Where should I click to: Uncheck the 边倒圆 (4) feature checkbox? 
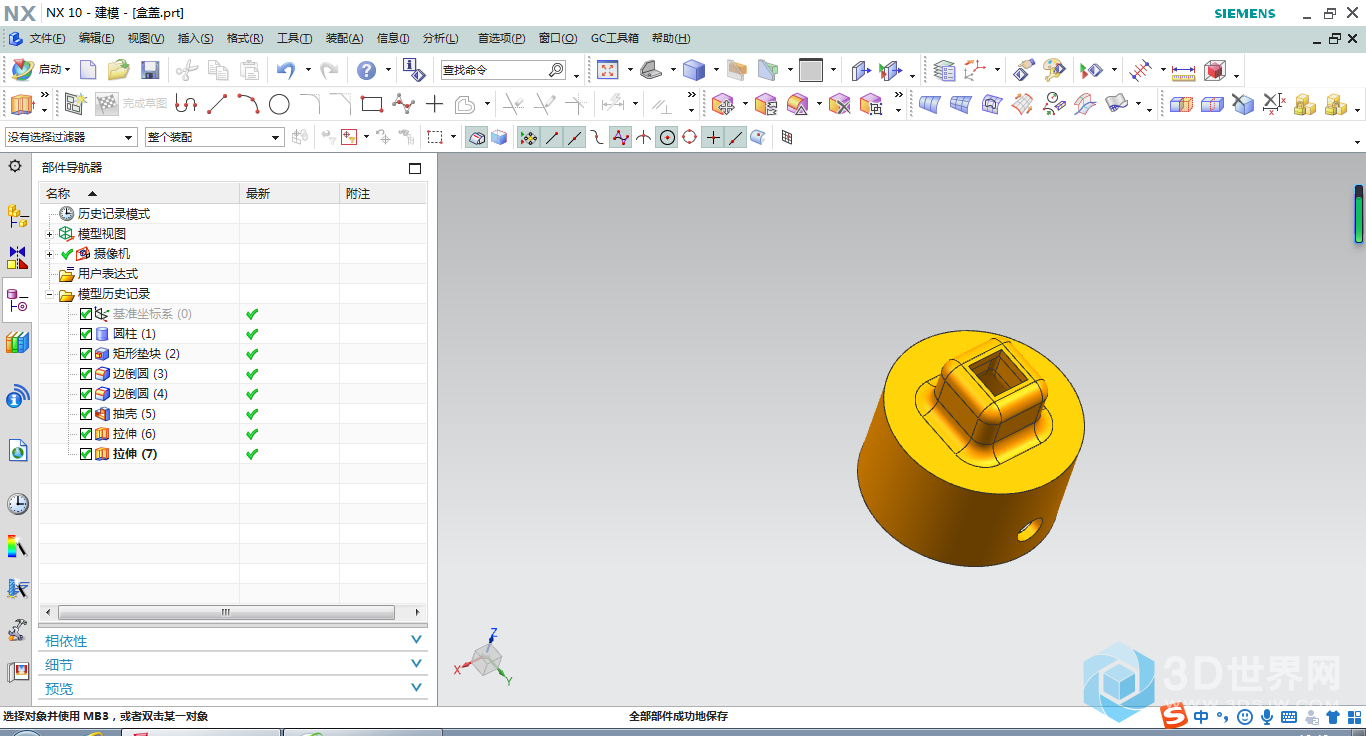point(86,394)
